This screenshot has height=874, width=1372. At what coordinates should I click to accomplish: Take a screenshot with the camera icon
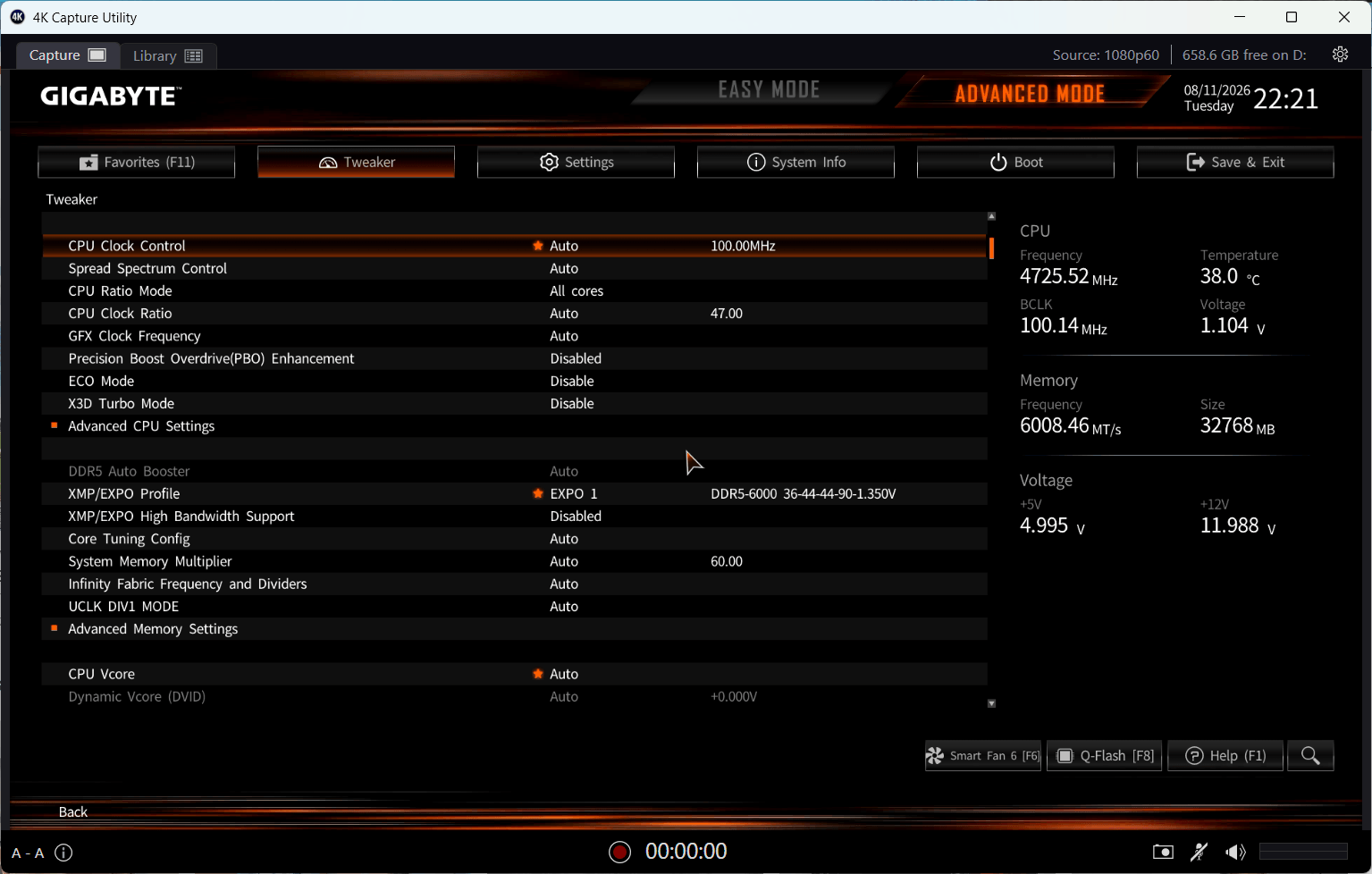1163,852
